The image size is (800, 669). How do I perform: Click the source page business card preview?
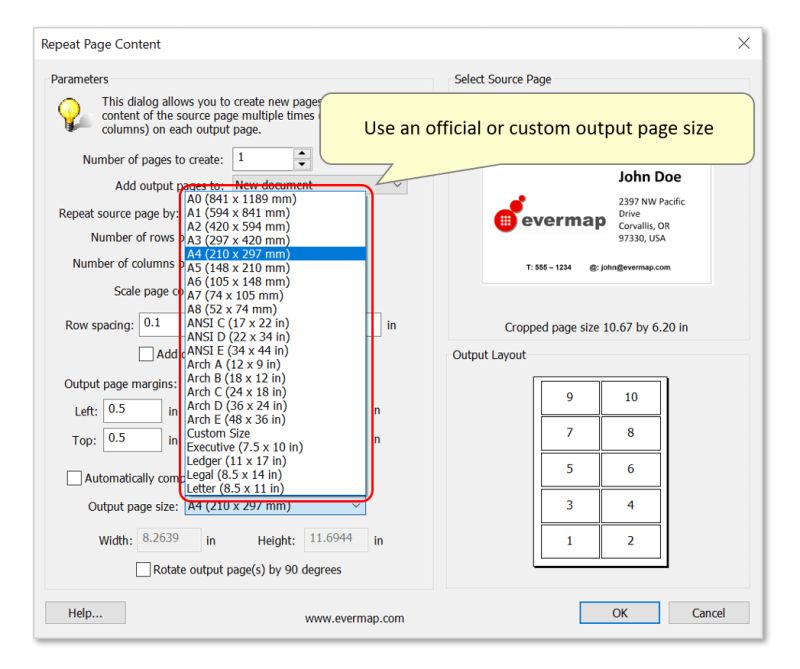(597, 224)
